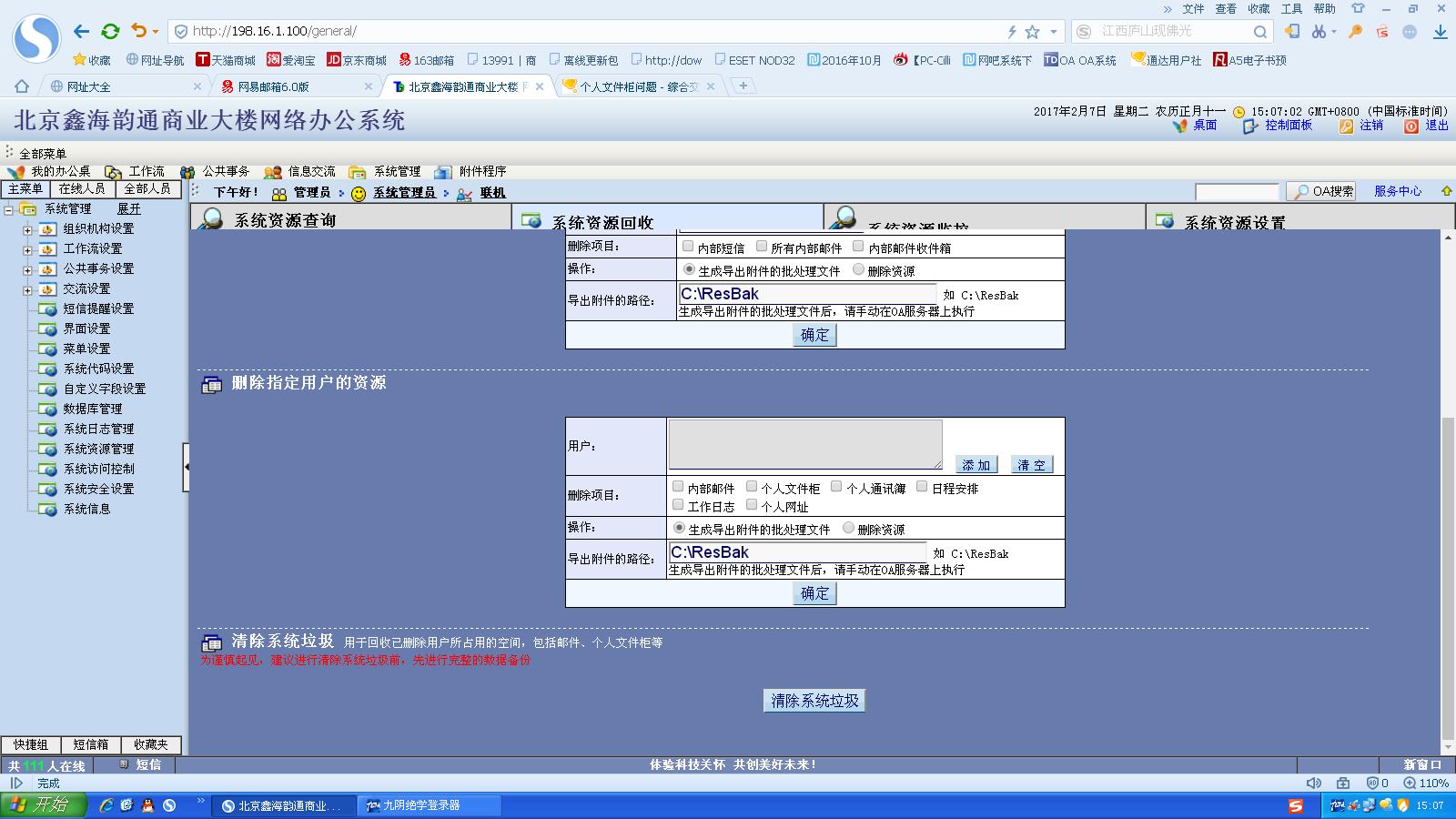The image size is (1456, 819).
Task: Check the 个人文件柜 checkbox
Action: coord(752,487)
